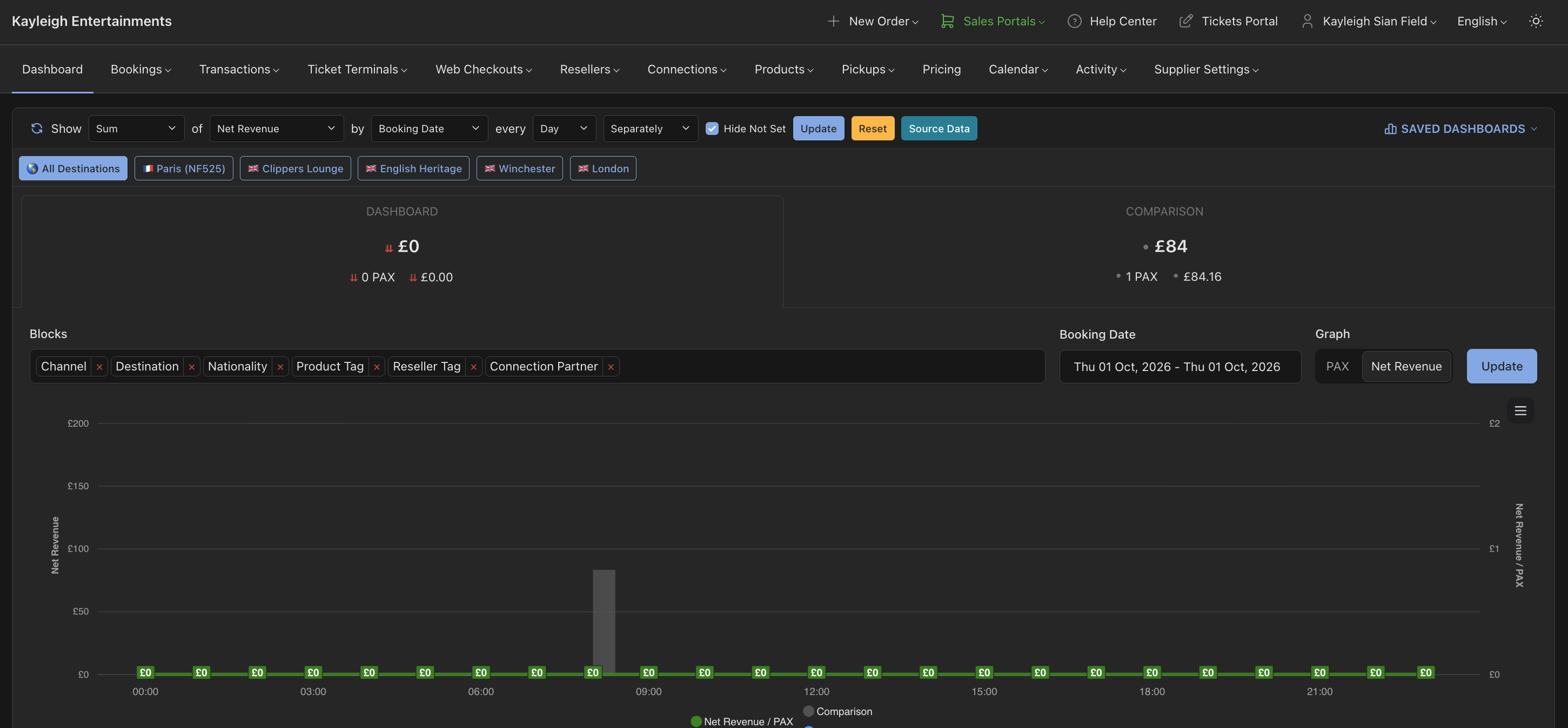1568x728 pixels.
Task: Toggle Comparison series in chart legend
Action: click(x=837, y=711)
